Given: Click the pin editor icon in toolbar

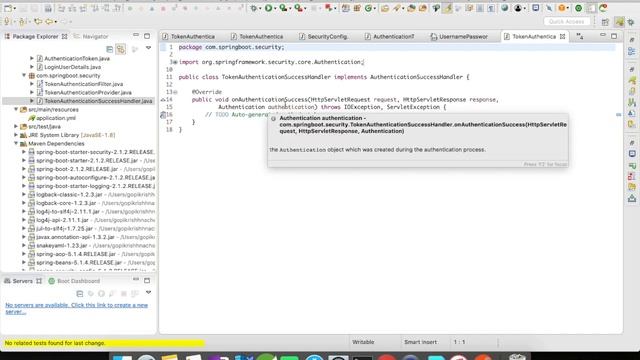Looking at the screenshot, I should (x=549, y=8).
